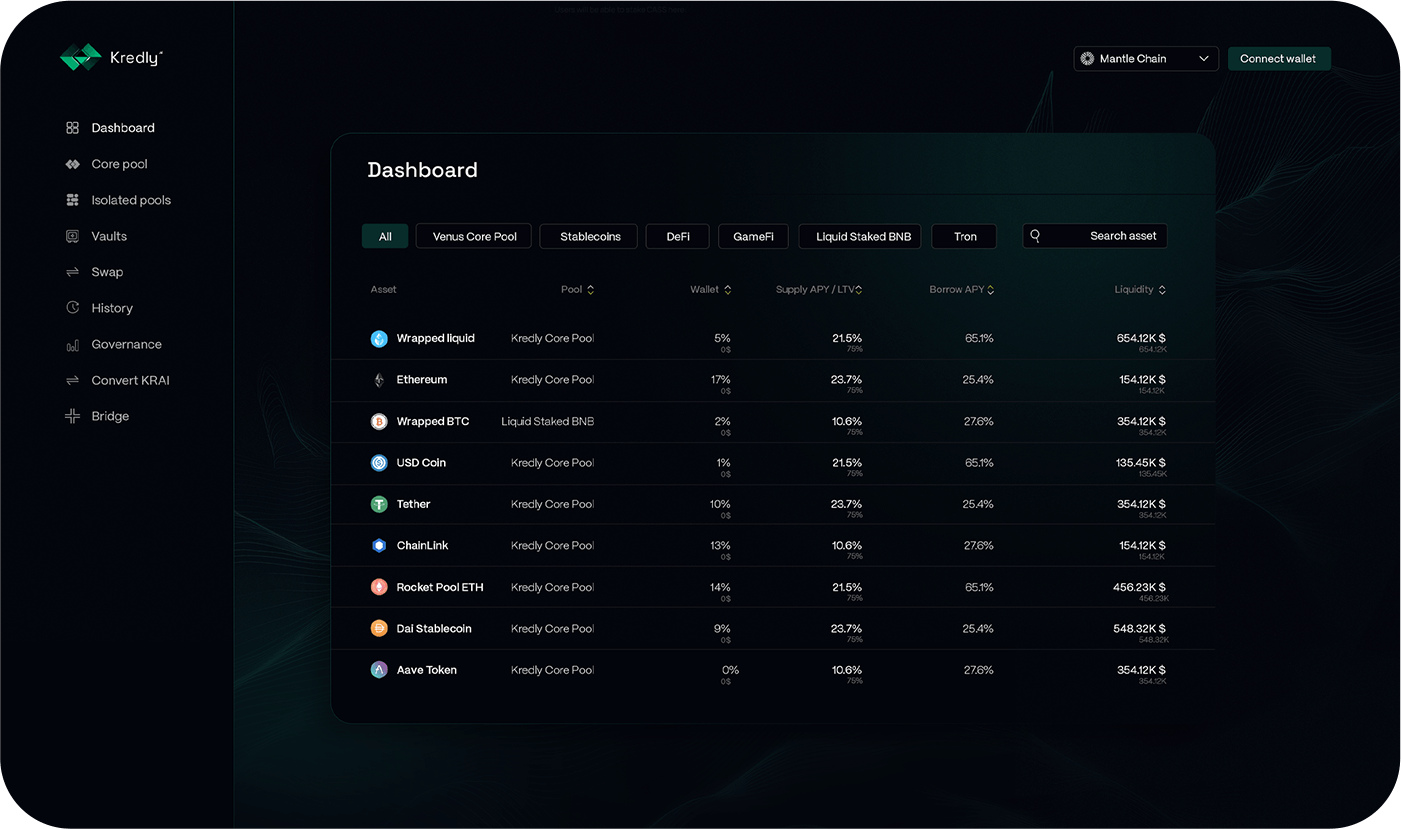
Task: Click the Ethereum token icon
Action: [379, 380]
